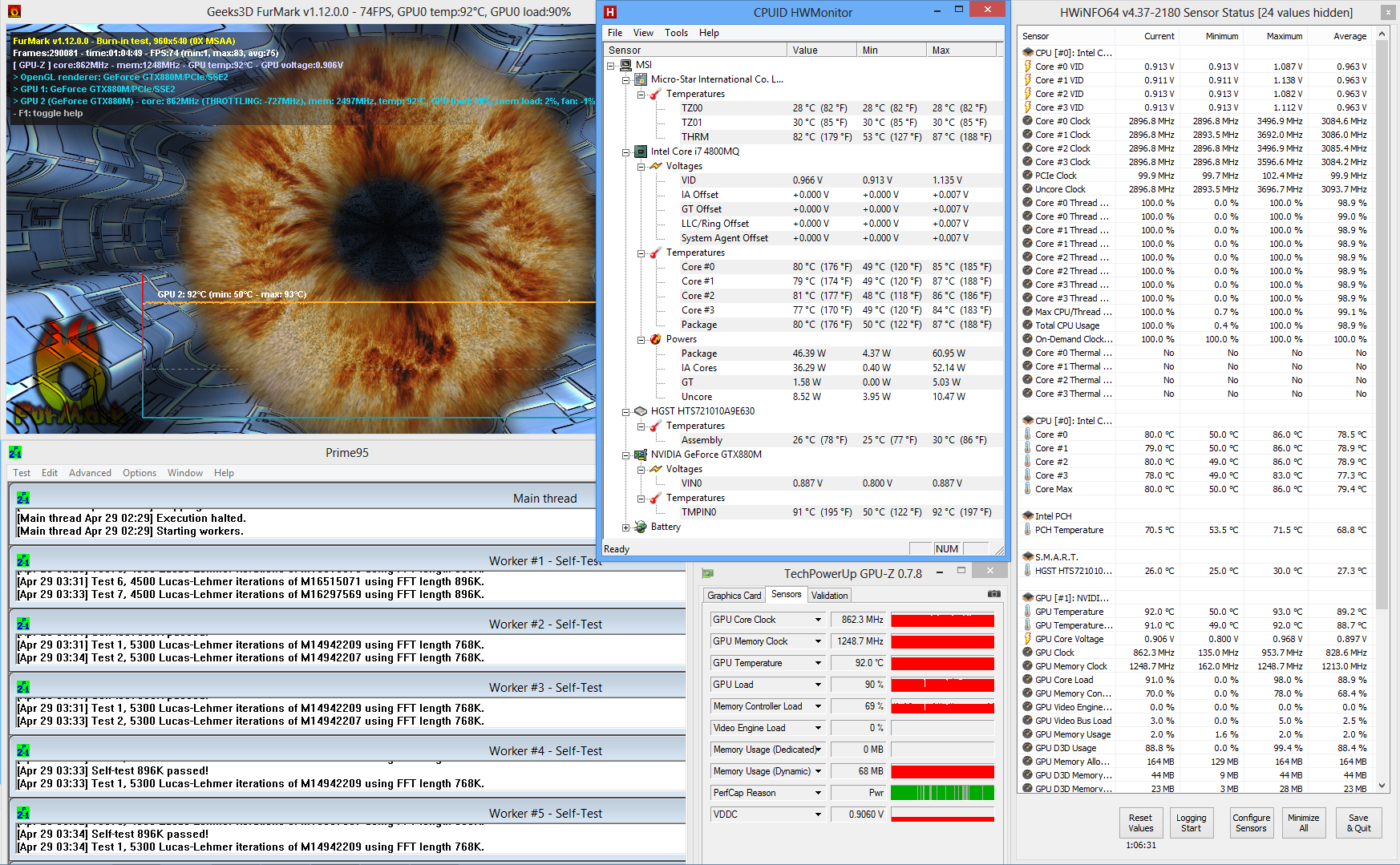Click the Minimize All button in HWiNFO
Image resolution: width=1400 pixels, height=865 pixels.
pos(1304,823)
